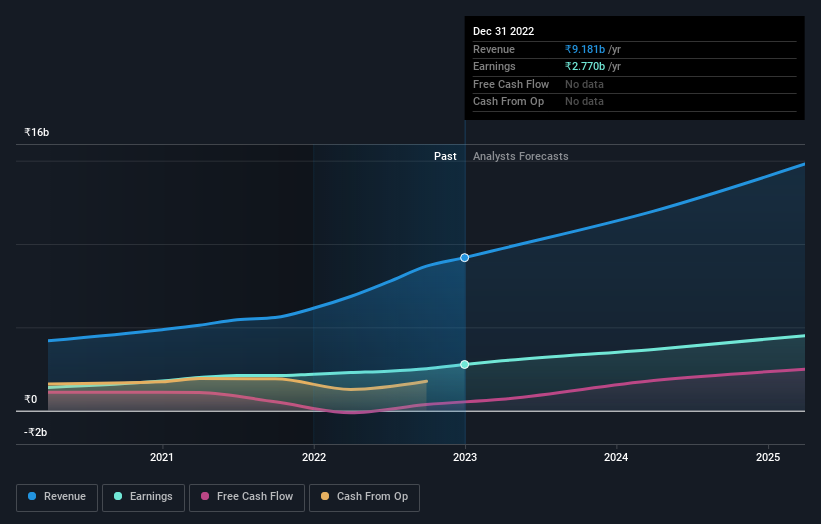Click the 2022 x-axis label
The width and height of the screenshot is (821, 524).
[x=314, y=457]
